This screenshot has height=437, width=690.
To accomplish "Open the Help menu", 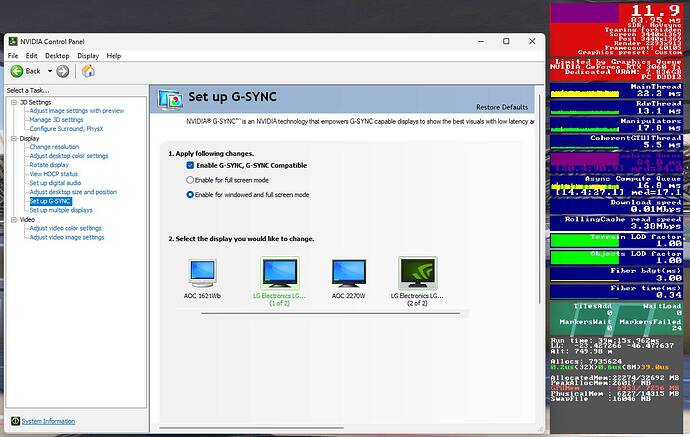I will (x=114, y=56).
